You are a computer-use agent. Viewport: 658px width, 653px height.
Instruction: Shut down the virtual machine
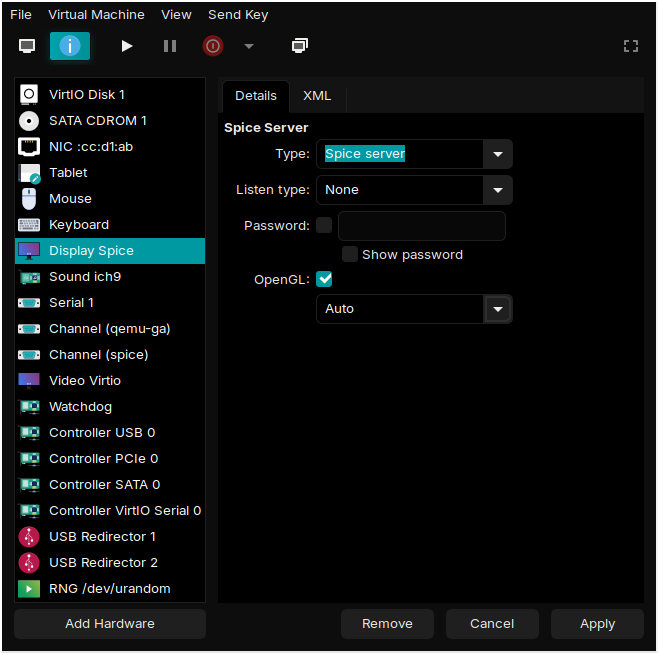point(213,46)
